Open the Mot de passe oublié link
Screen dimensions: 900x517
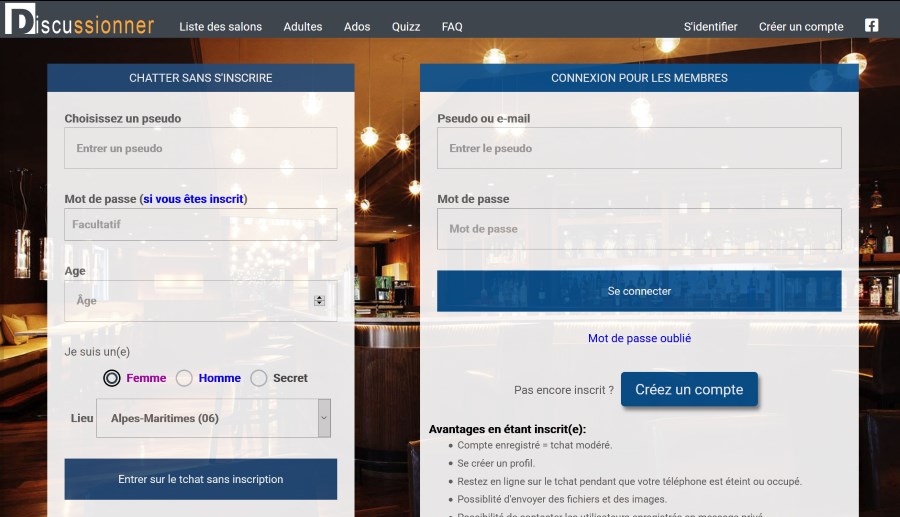point(639,339)
